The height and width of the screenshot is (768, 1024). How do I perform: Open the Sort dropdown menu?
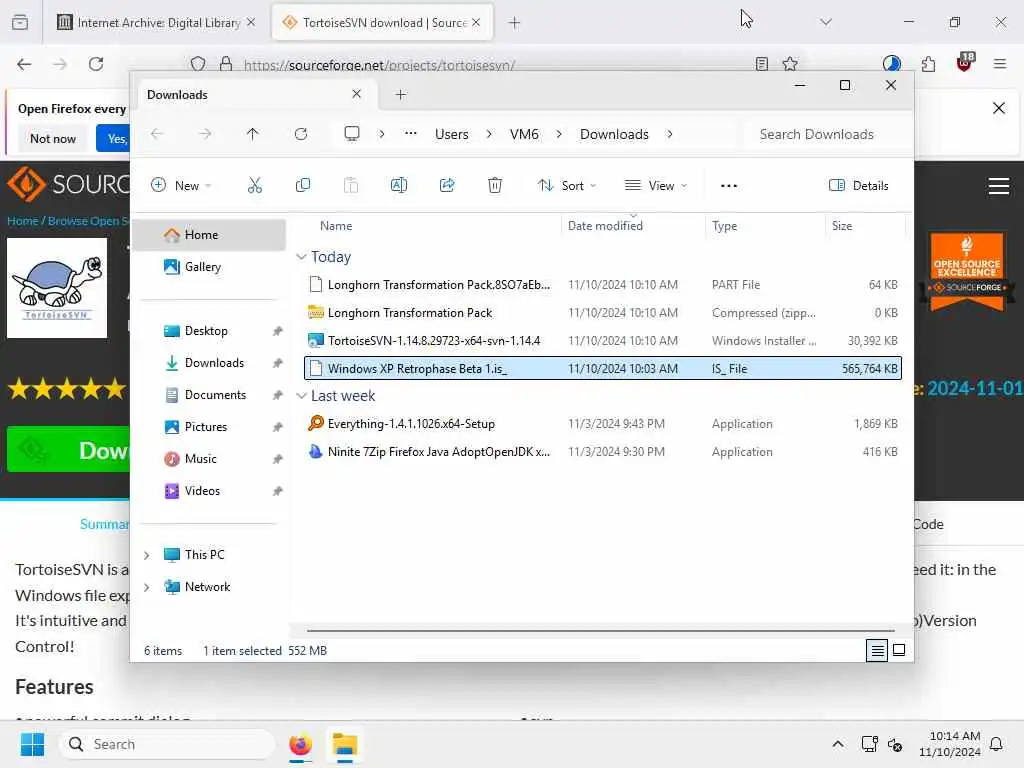point(567,185)
